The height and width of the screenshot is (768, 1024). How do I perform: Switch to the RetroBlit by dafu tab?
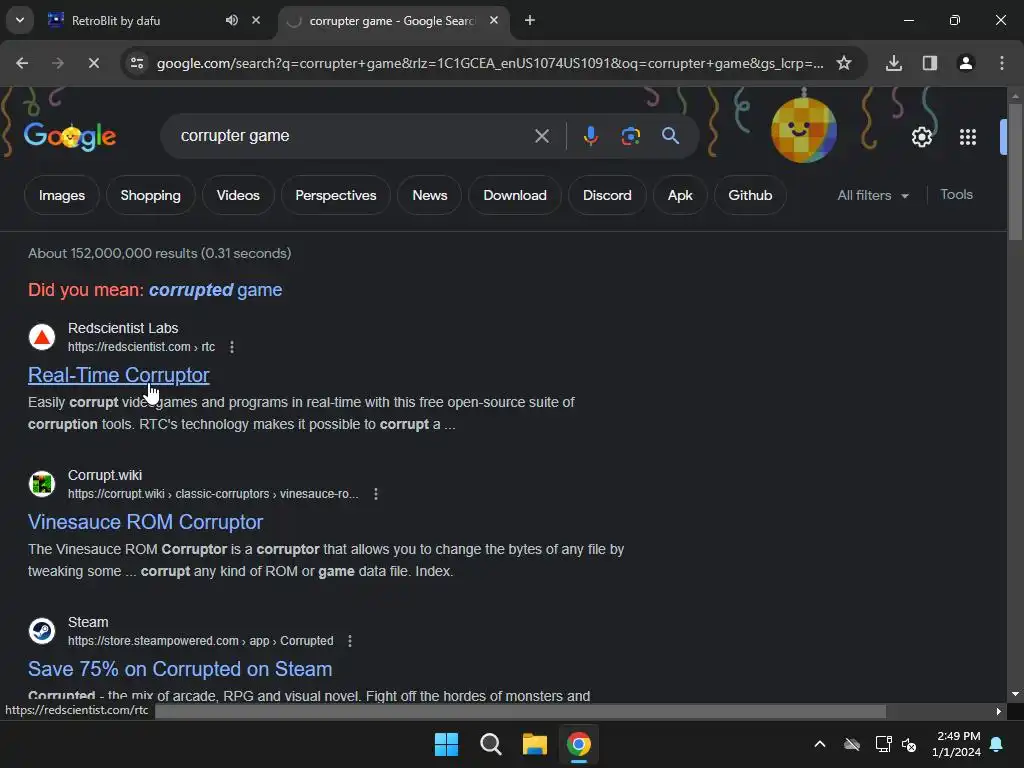[154, 20]
